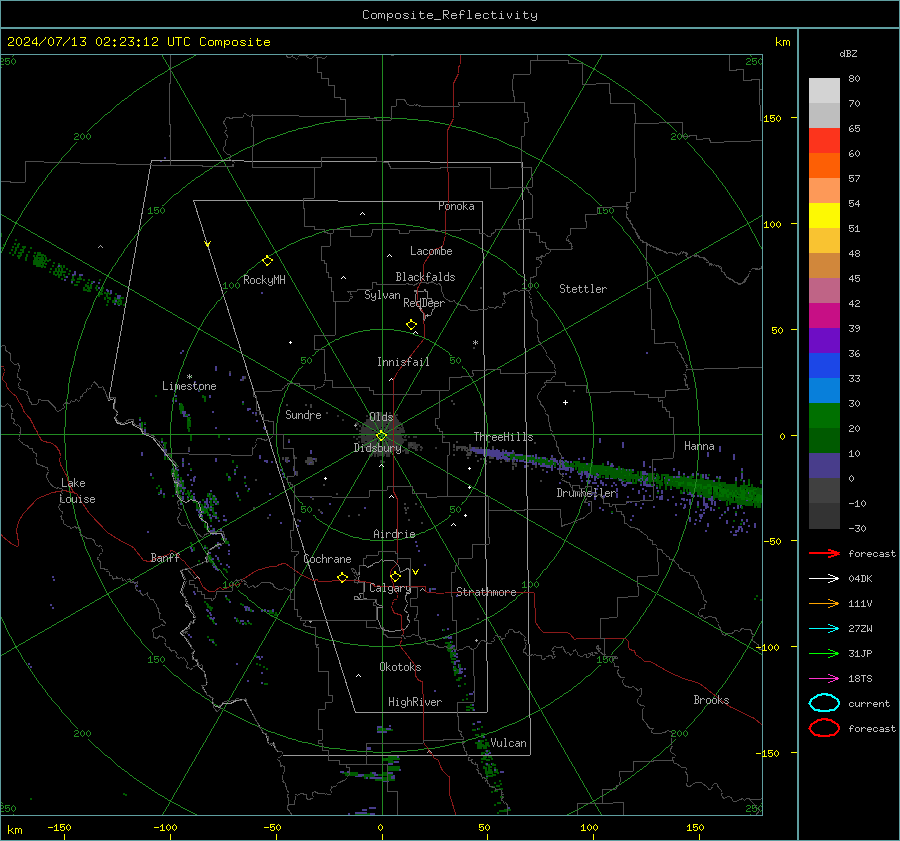Screen dimensions: 900x841
Task: Click the Vulcan label
Action: (x=508, y=743)
